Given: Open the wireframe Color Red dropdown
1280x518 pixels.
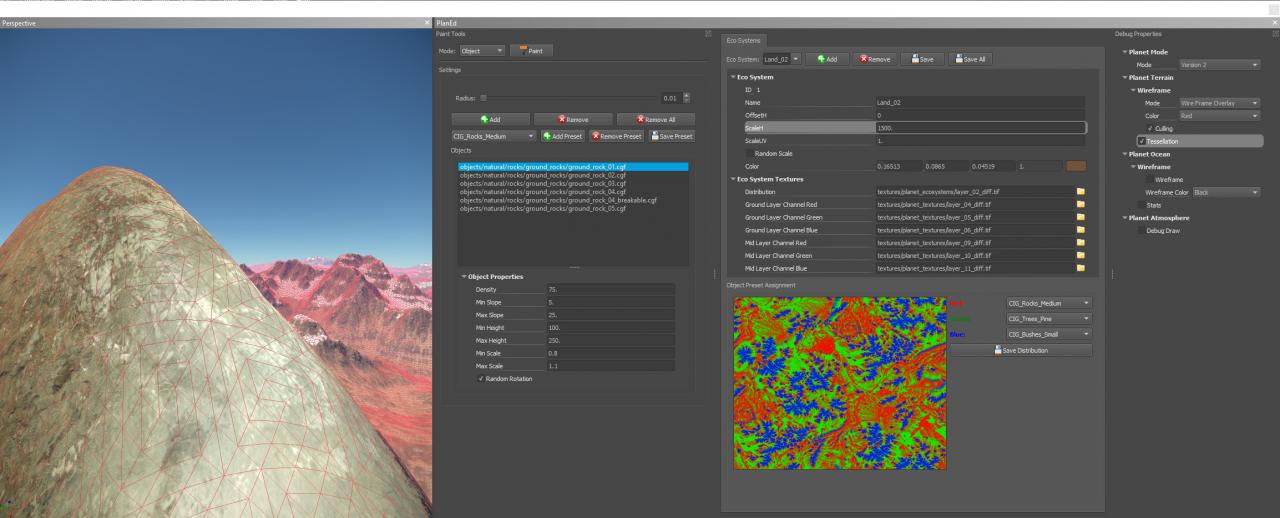Looking at the screenshot, I should click(1220, 115).
